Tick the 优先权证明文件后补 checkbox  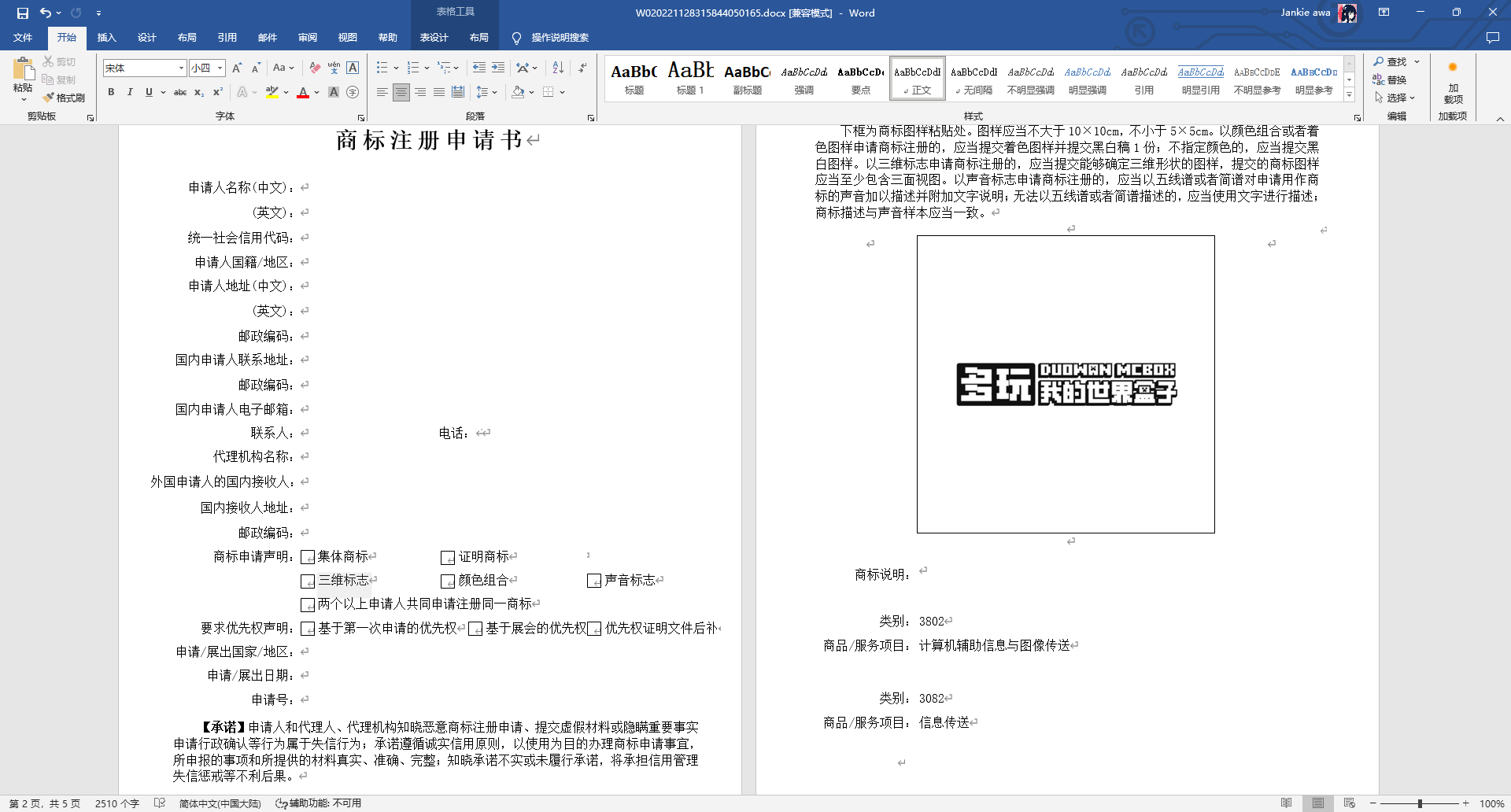pos(594,629)
